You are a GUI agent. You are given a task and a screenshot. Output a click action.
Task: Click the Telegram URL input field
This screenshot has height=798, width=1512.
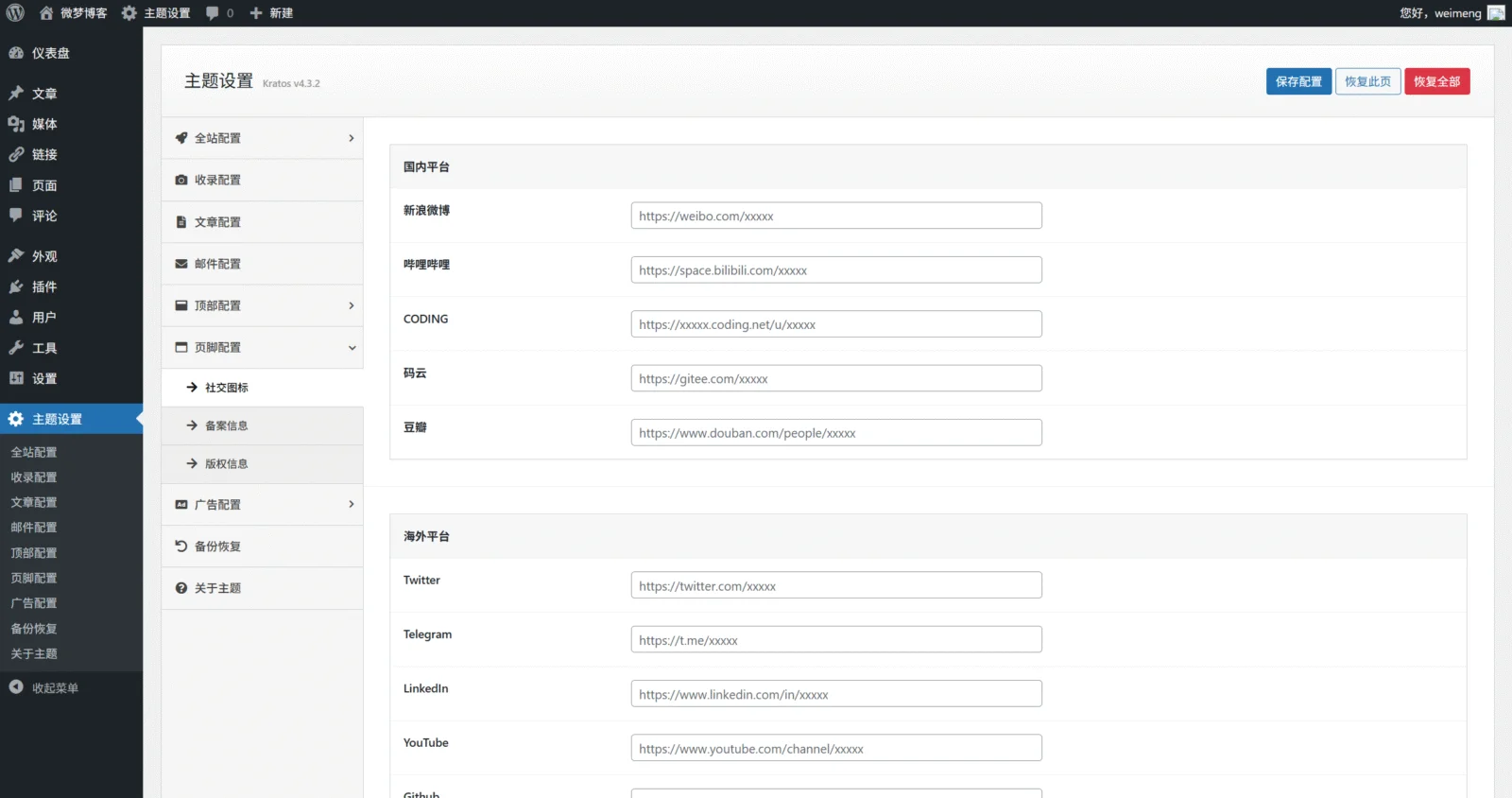tap(835, 640)
